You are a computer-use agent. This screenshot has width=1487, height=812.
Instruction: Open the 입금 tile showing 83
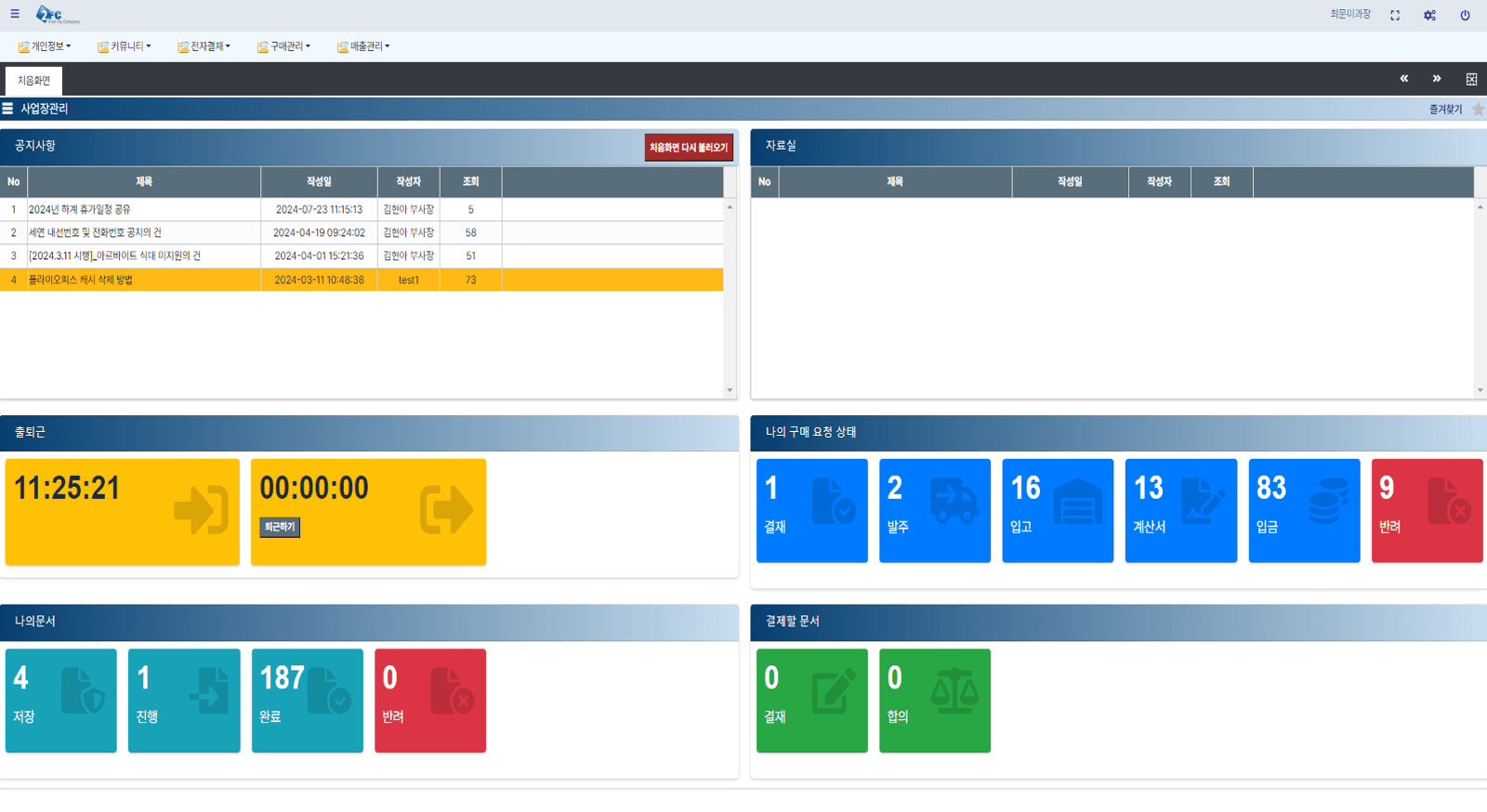[1304, 510]
